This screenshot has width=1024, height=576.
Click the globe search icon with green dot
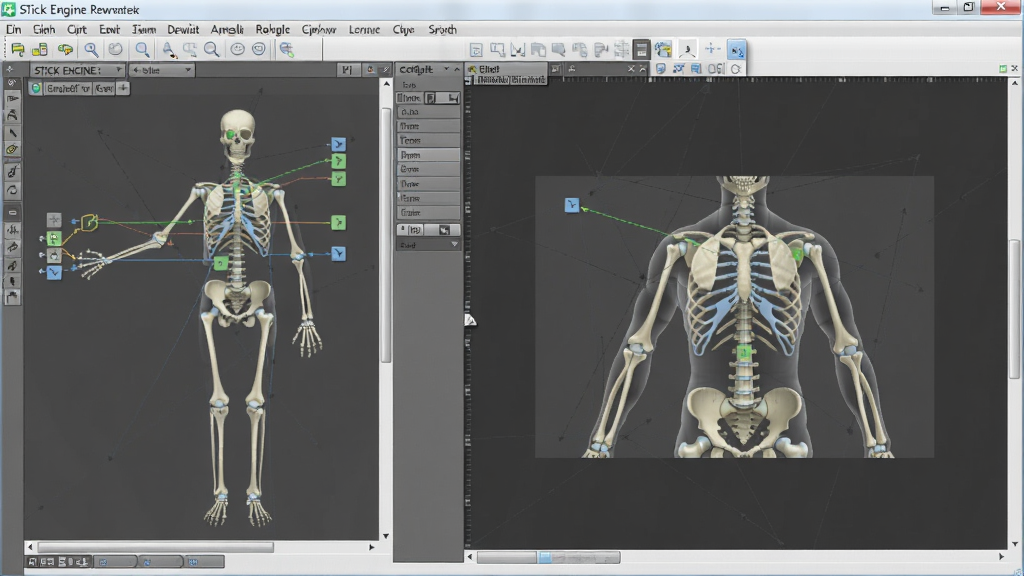(x=286, y=49)
